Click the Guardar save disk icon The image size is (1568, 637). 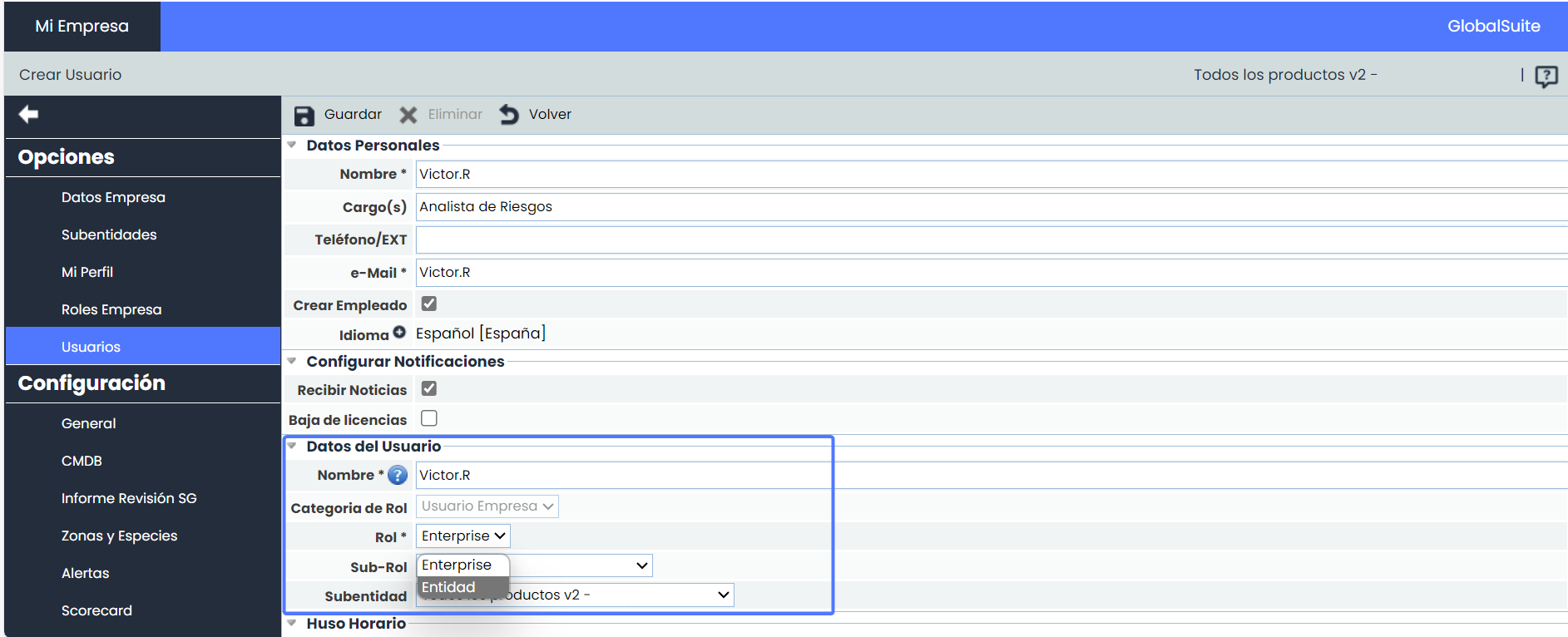tap(304, 116)
